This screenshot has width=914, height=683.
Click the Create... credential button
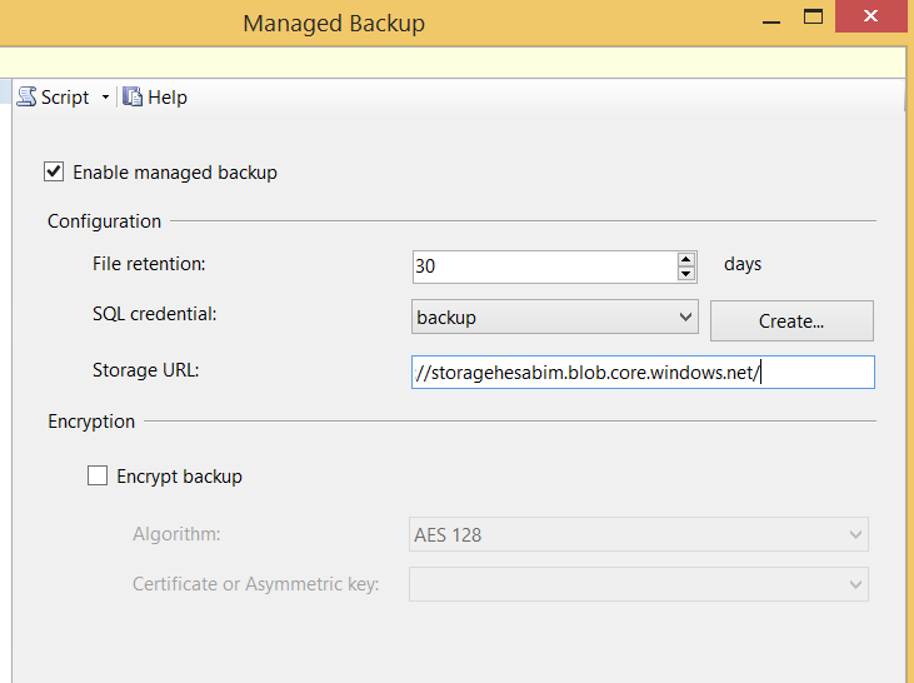(x=792, y=321)
